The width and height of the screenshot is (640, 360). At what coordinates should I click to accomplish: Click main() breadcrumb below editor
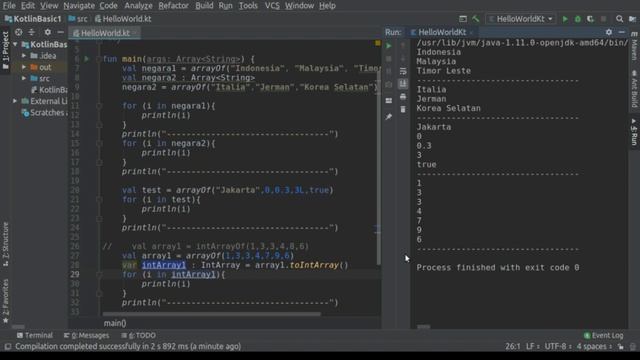(115, 323)
